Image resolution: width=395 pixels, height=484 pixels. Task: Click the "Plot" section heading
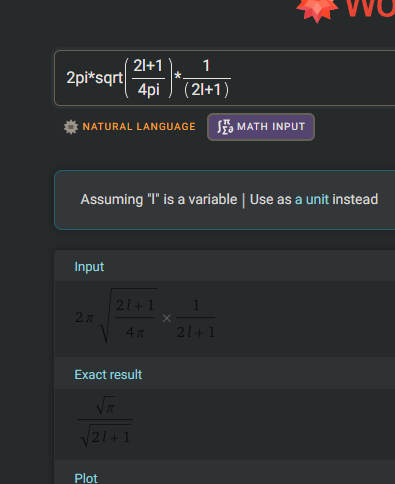(86, 479)
